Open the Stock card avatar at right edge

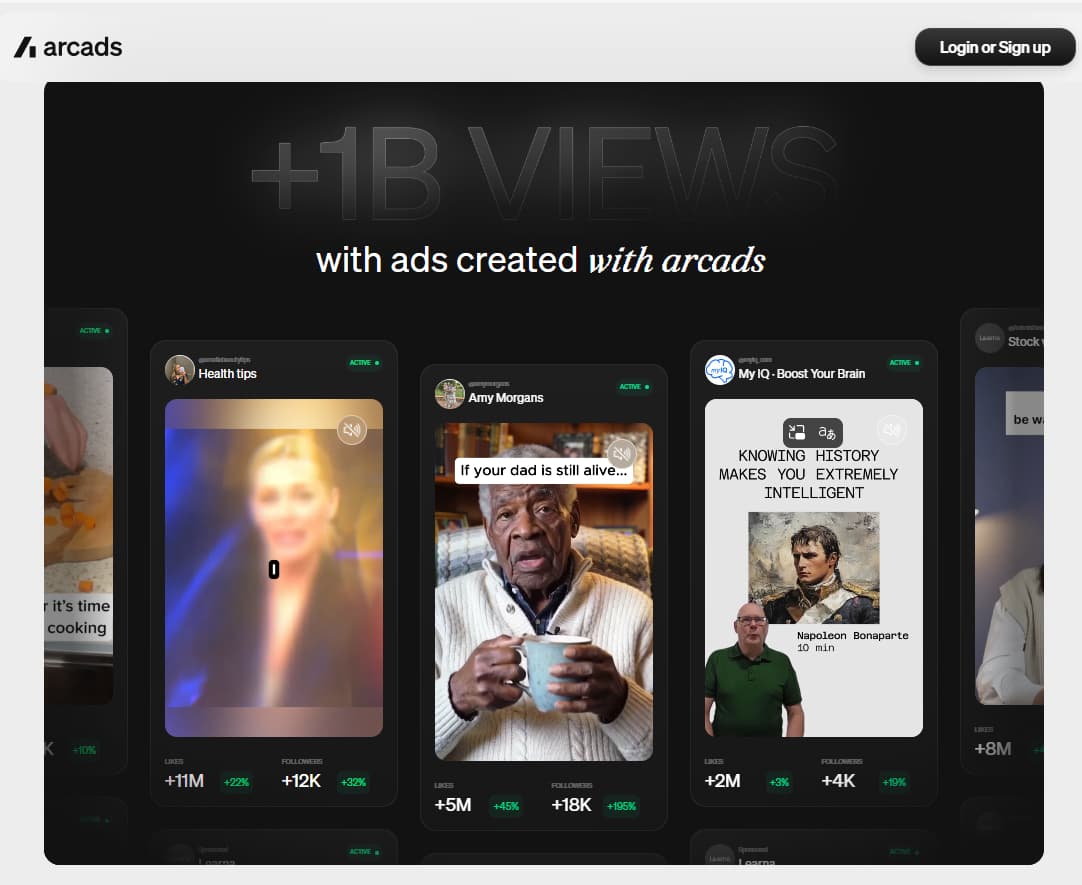pyautogui.click(x=989, y=338)
